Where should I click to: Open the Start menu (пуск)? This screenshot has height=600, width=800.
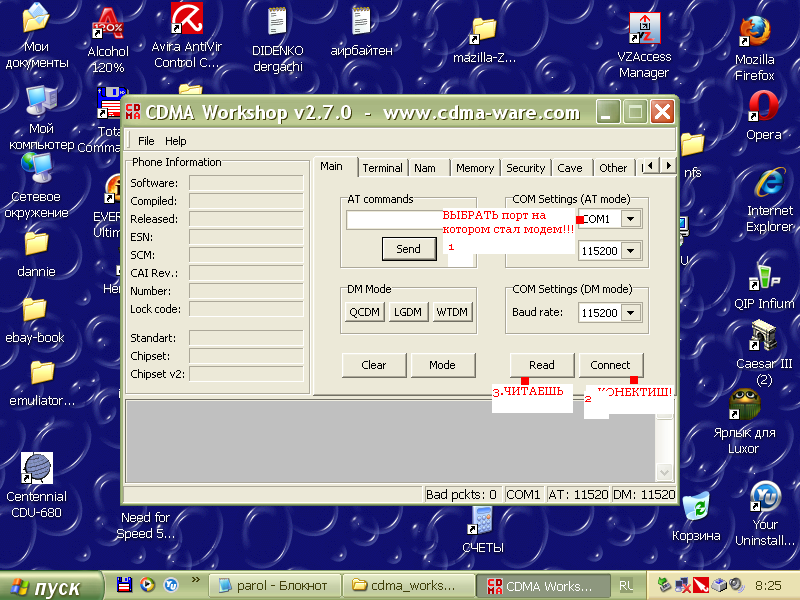(50, 586)
